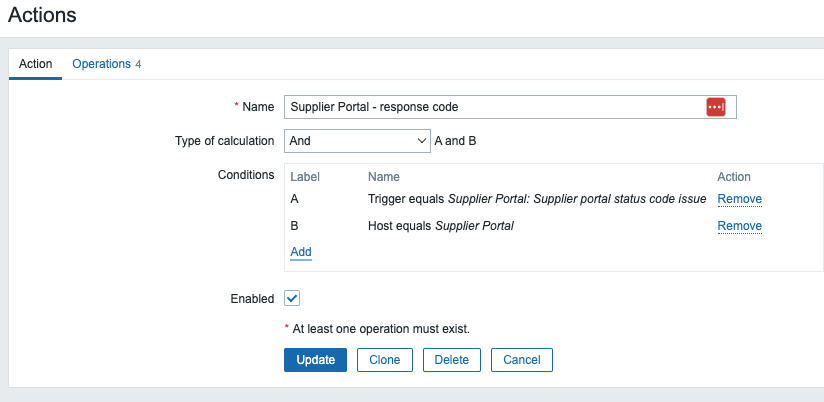
Task: Click the Enabled label text
Action: [x=252, y=298]
